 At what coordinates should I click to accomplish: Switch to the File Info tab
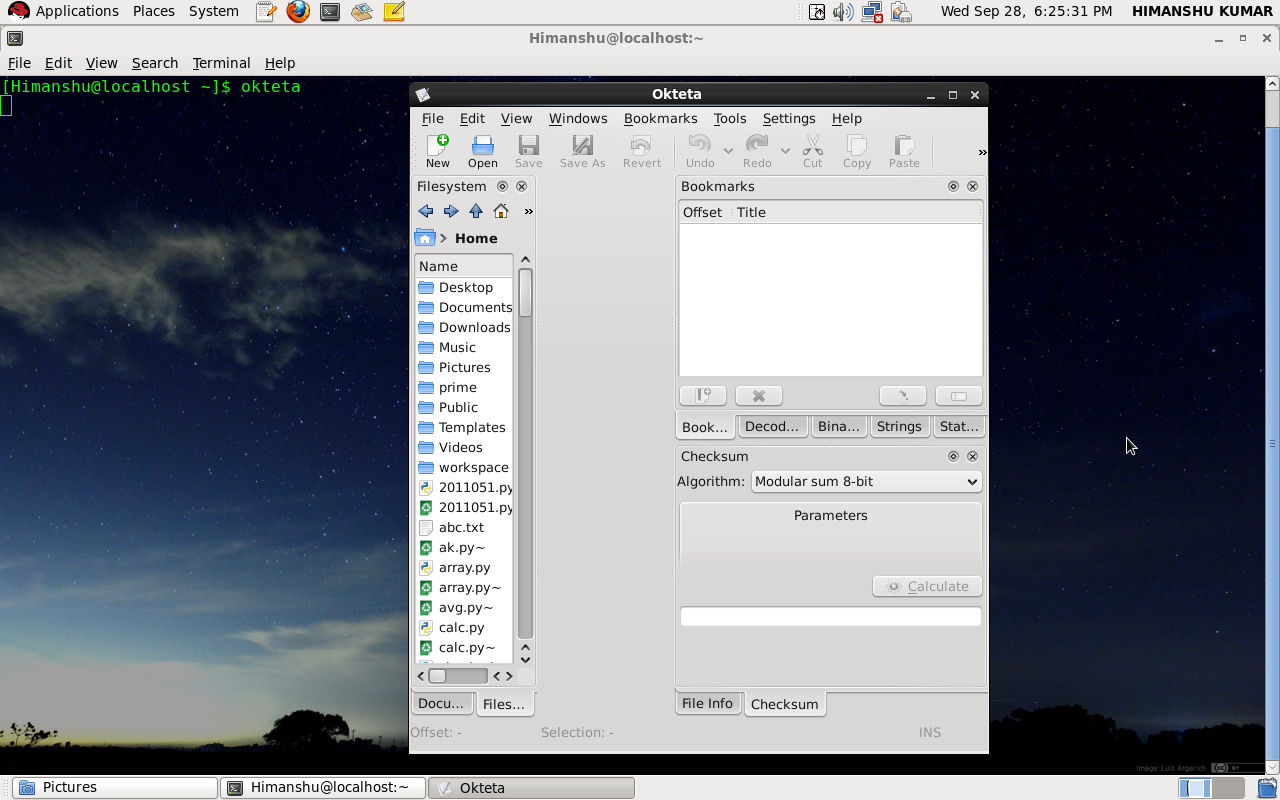point(707,703)
